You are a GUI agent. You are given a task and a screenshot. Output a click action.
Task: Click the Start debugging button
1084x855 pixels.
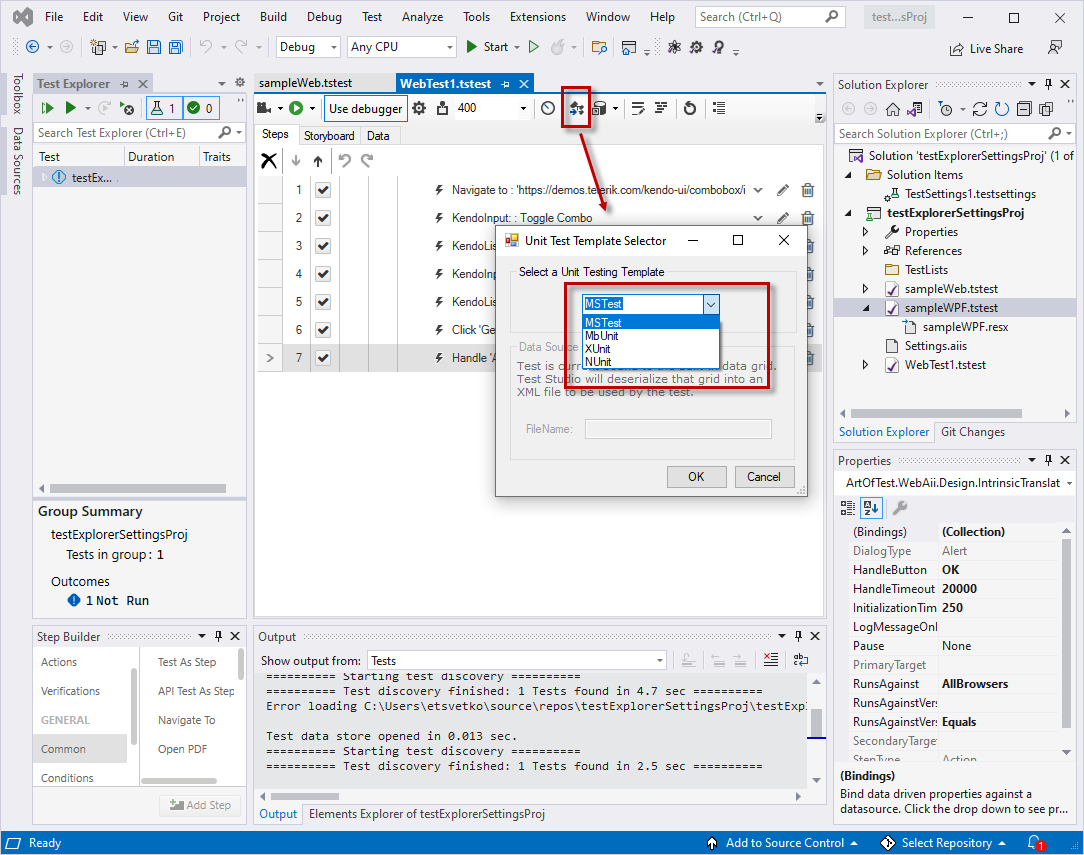coord(487,47)
